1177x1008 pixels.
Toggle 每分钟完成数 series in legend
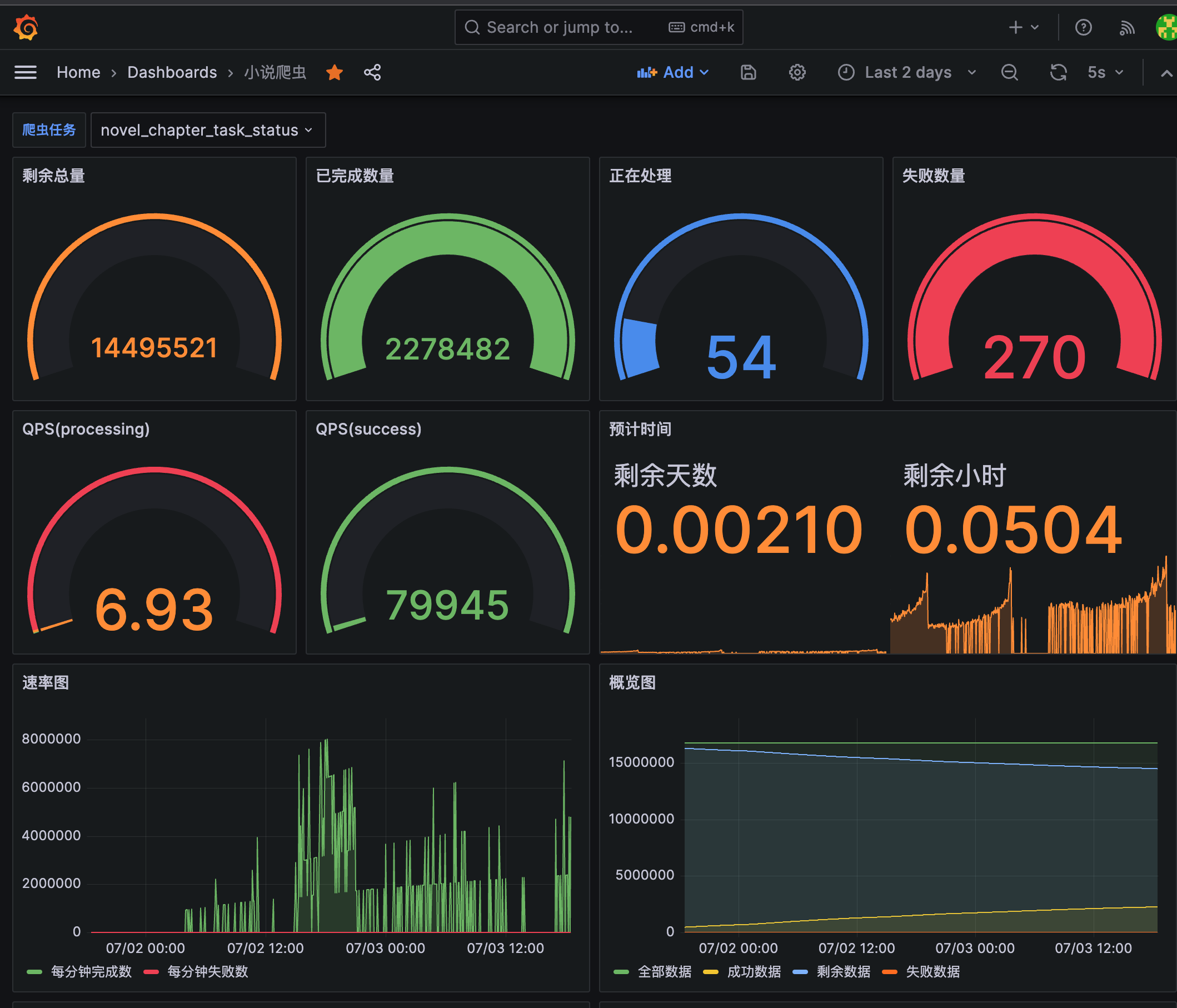(x=91, y=972)
